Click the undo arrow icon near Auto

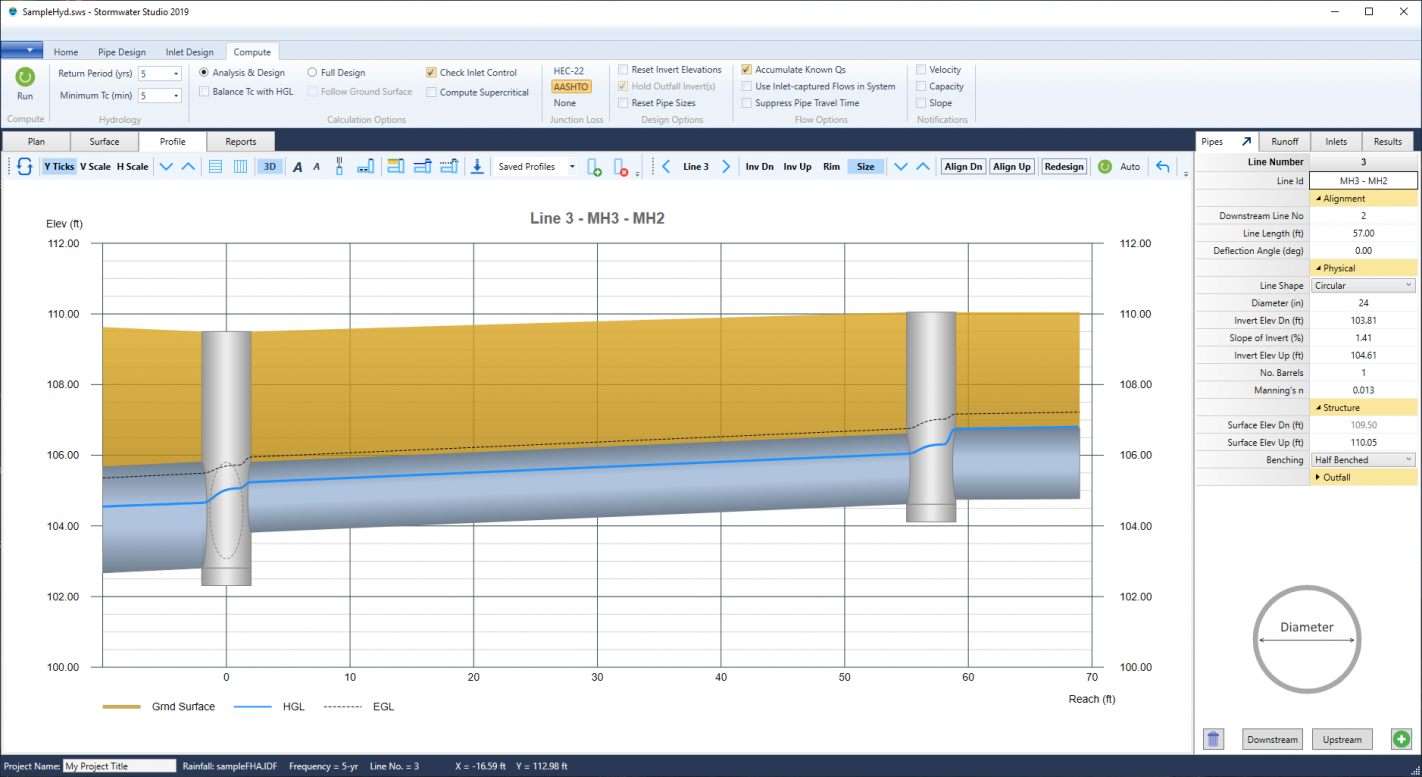pos(1161,166)
